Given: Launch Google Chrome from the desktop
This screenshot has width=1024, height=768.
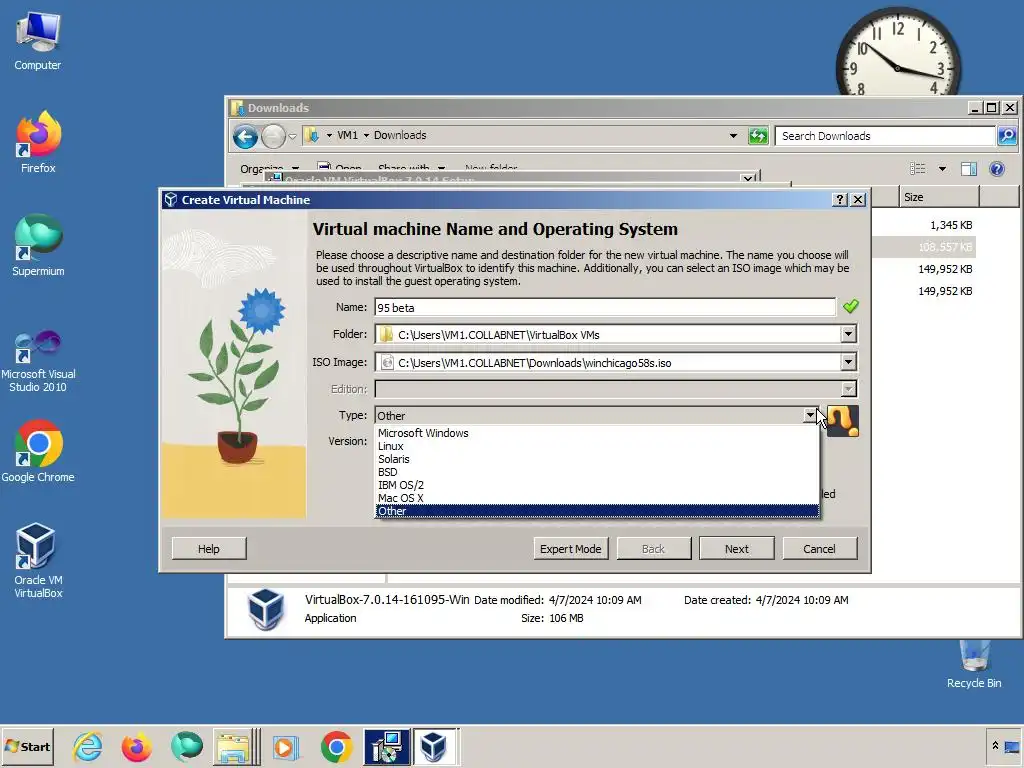Looking at the screenshot, I should pyautogui.click(x=38, y=452).
